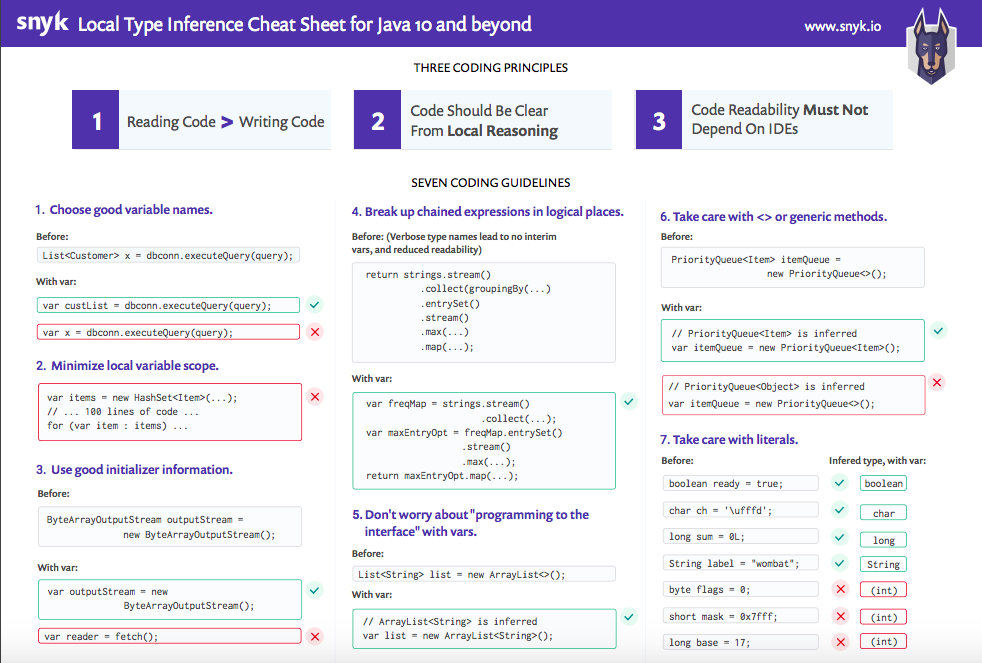Screen dimensions: 982x663
Task: Click the red X beside PriorityQueue<Object> inferred
Action: (x=937, y=382)
